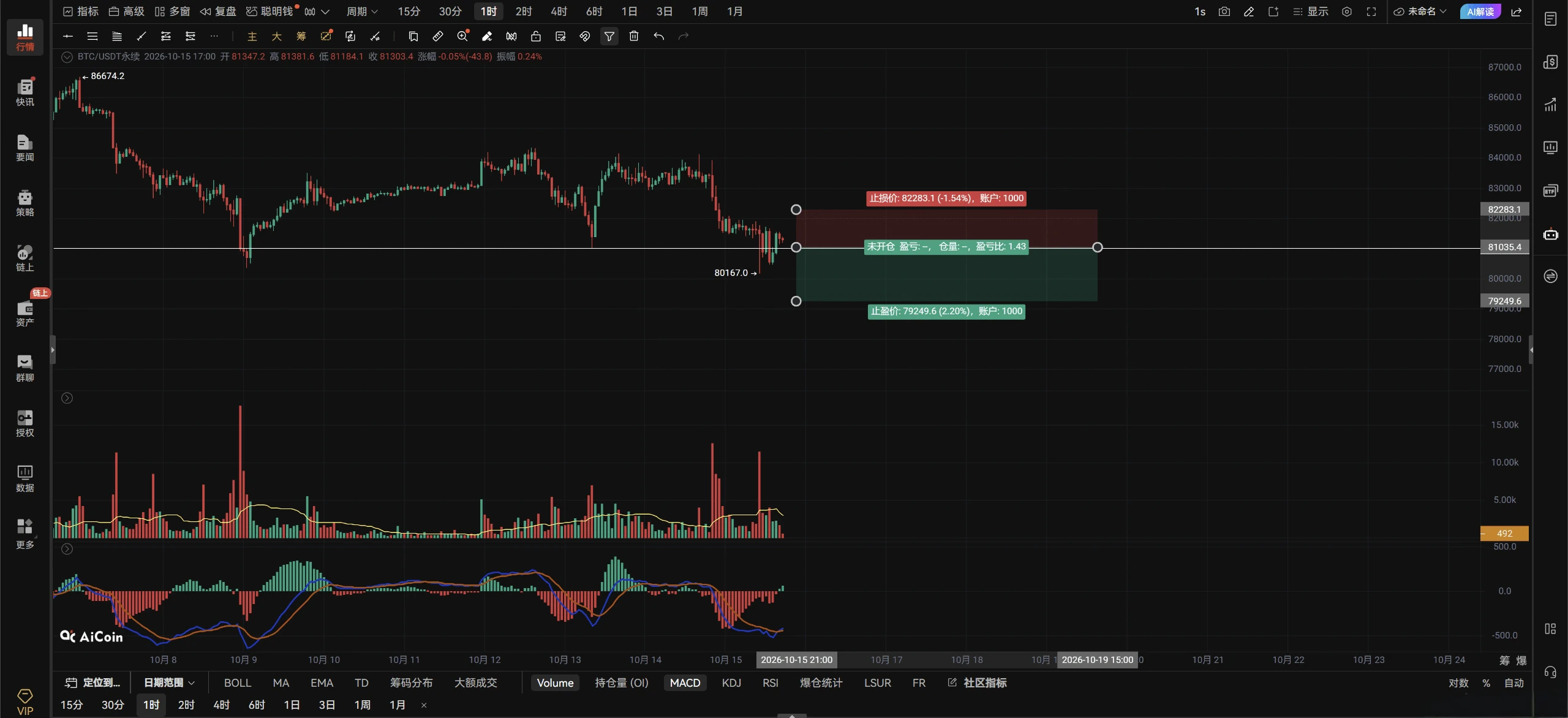Collapse the volume pane chevron

tap(67, 398)
